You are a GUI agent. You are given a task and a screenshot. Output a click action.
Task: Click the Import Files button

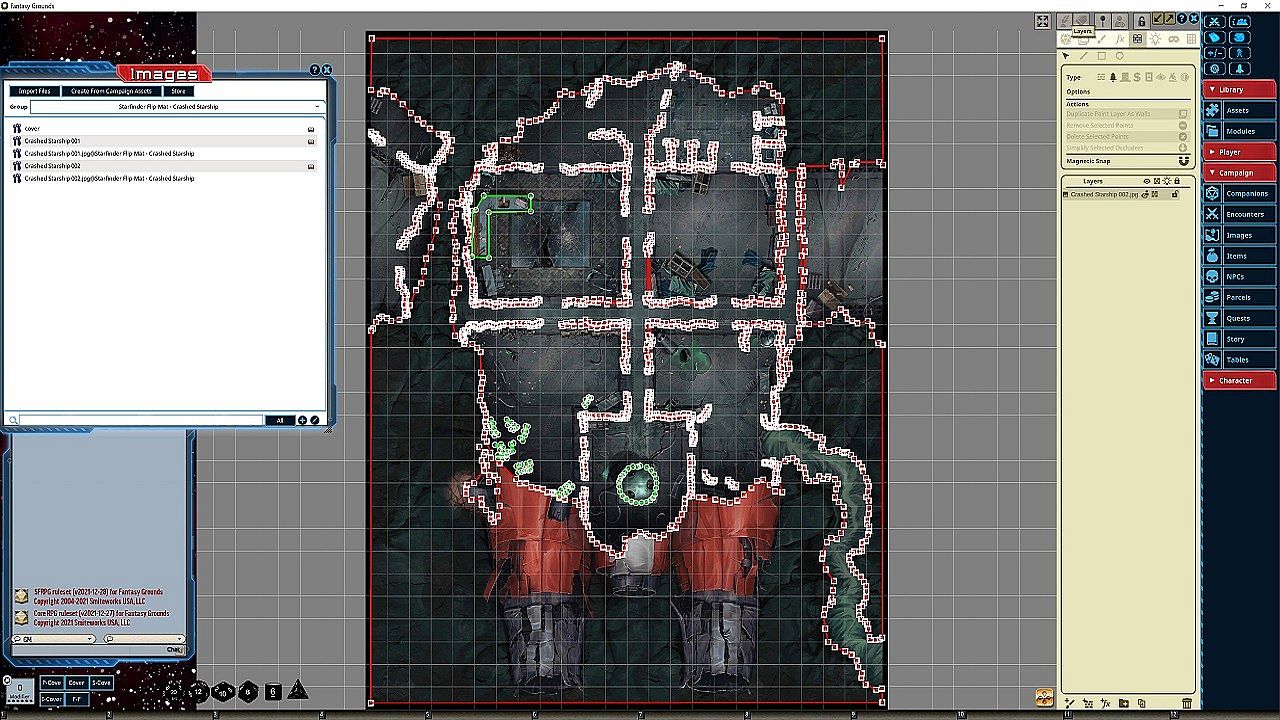[x=35, y=91]
